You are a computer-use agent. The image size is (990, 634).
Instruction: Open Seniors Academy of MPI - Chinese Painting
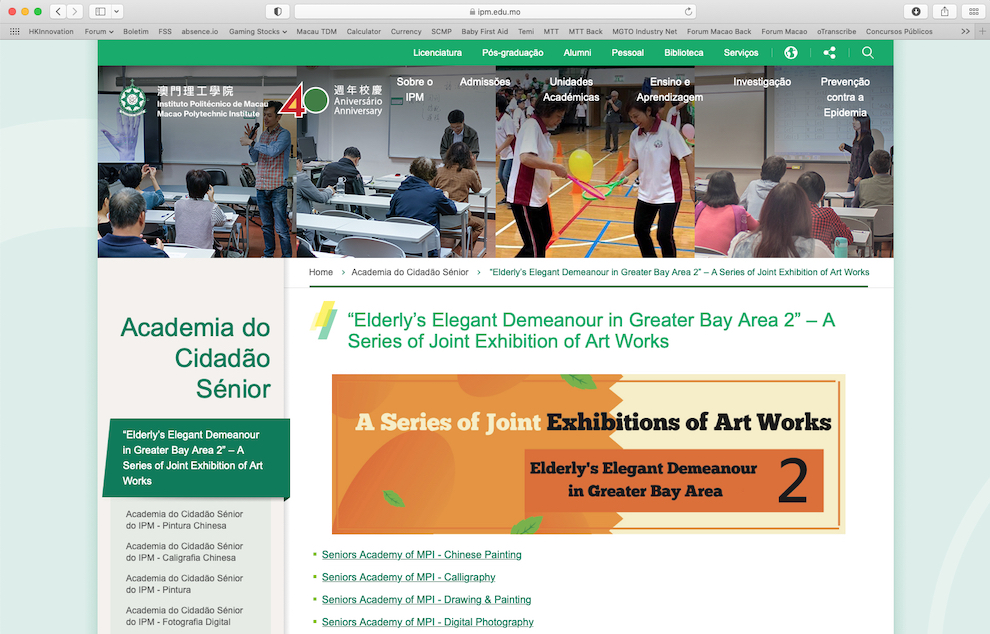(x=422, y=554)
